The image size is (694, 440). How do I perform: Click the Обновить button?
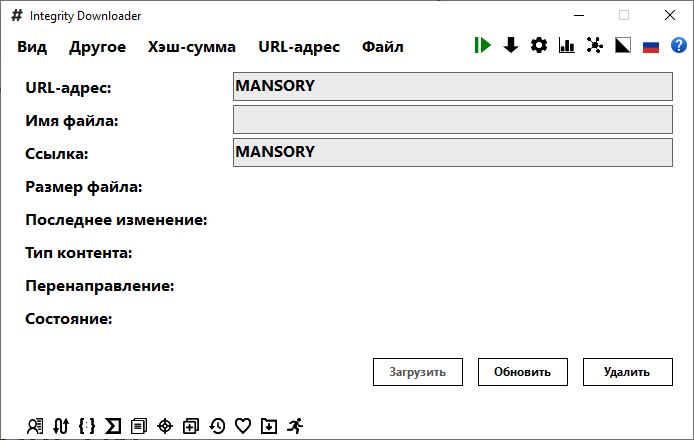click(x=523, y=372)
